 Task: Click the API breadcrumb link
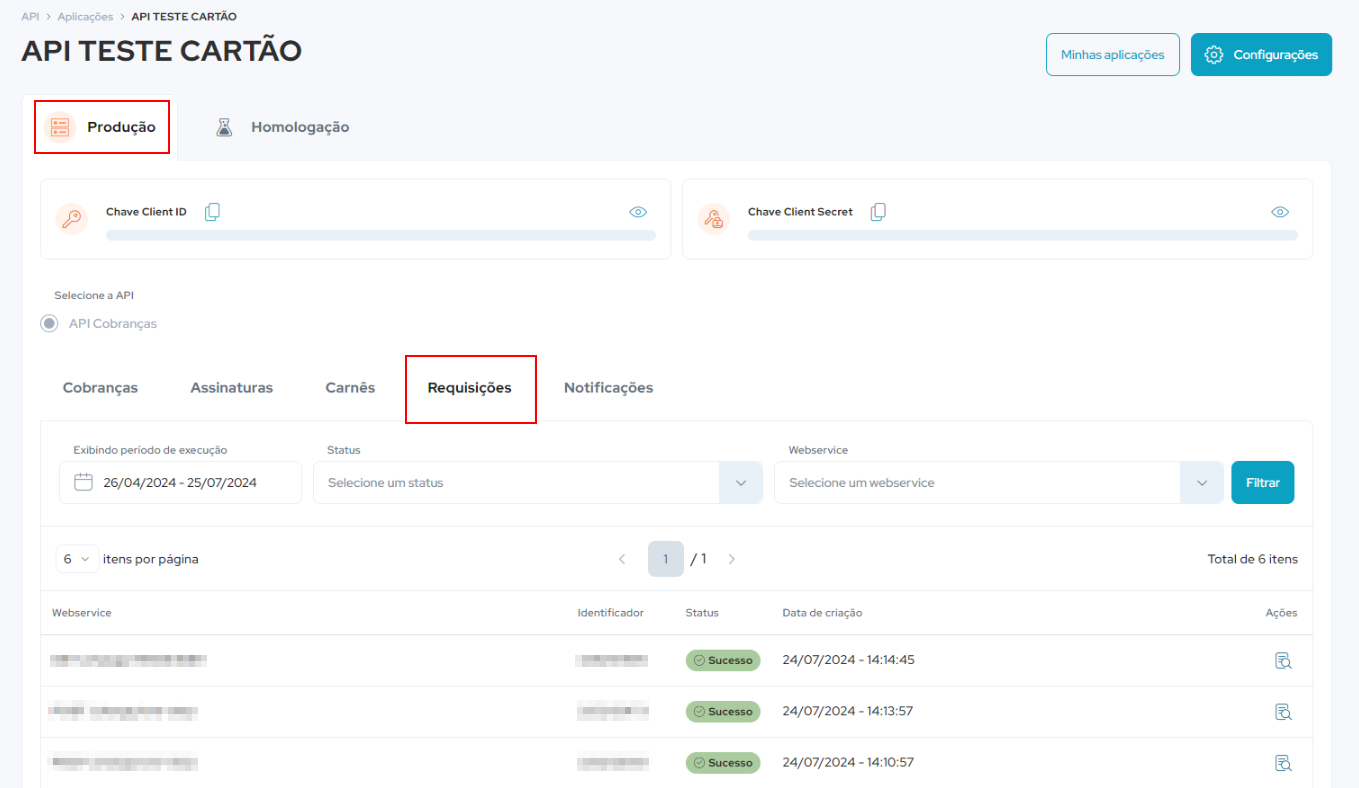(30, 17)
